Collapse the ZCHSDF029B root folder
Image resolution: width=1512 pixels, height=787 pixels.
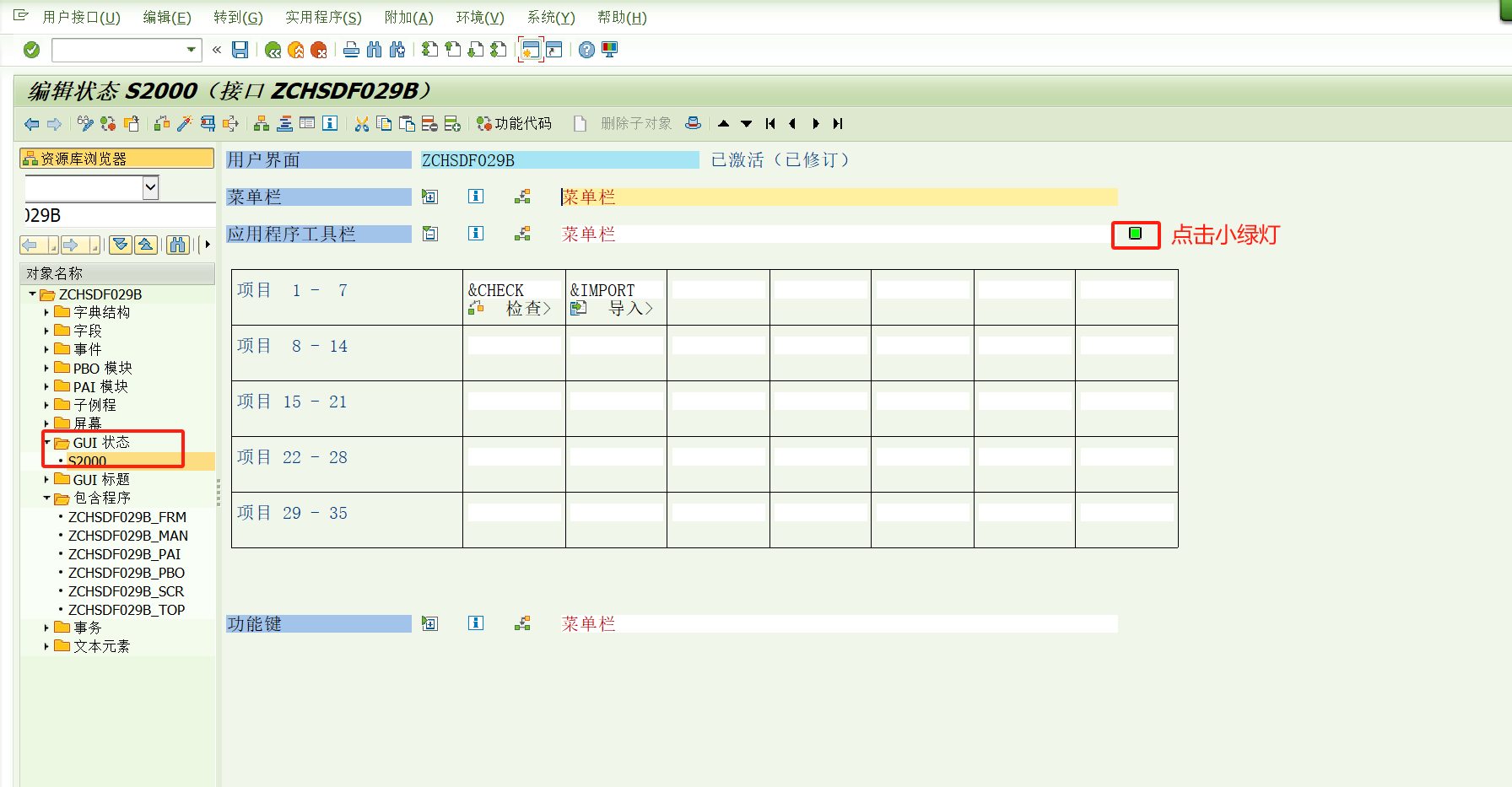click(x=33, y=294)
